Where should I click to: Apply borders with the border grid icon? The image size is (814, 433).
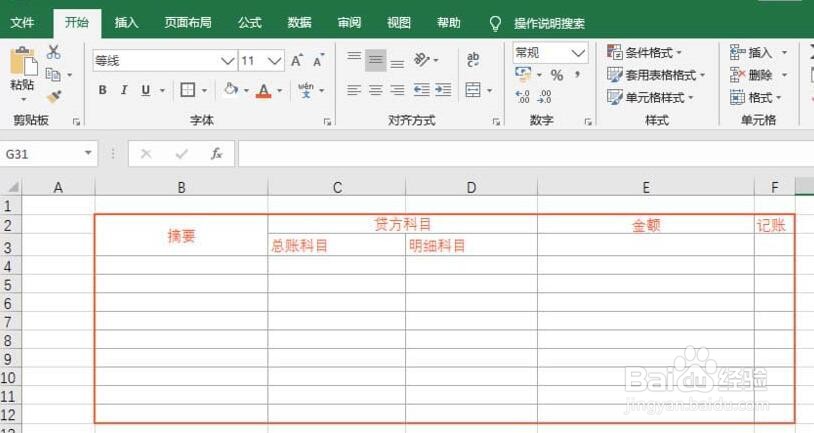187,90
